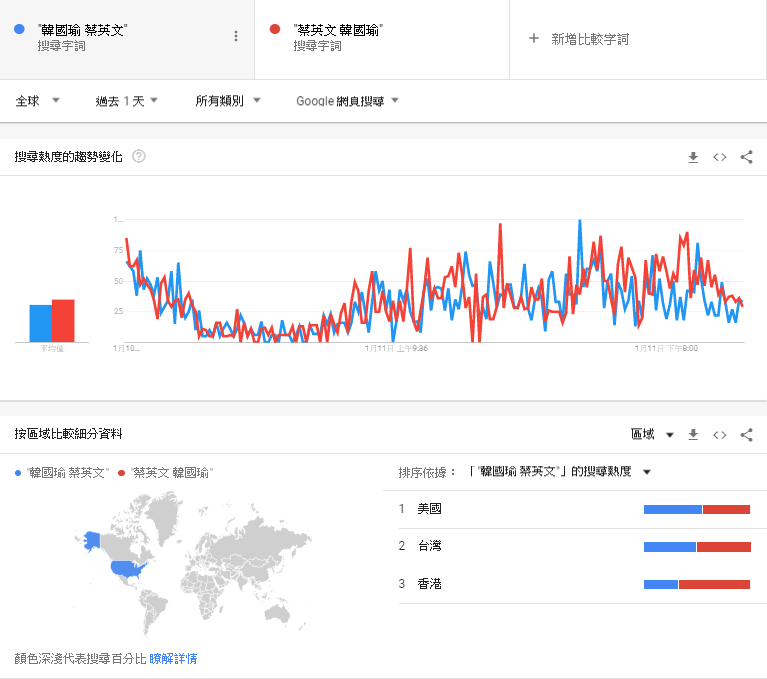Open the Google 網頁搜尋 search type dropdown
The width and height of the screenshot is (767, 679).
[x=347, y=101]
